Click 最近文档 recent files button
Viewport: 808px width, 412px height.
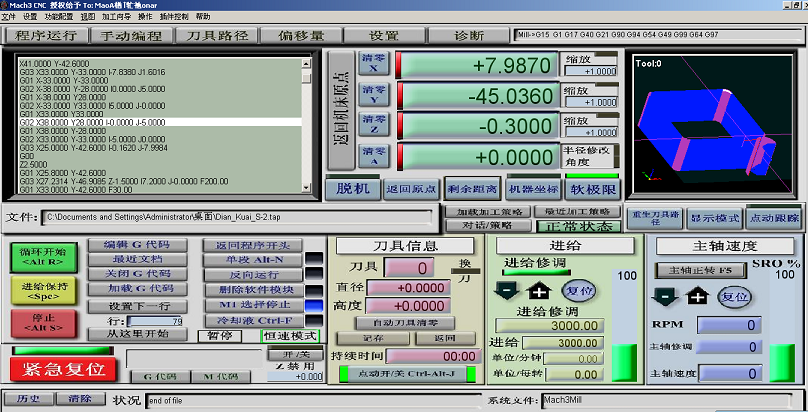137,259
